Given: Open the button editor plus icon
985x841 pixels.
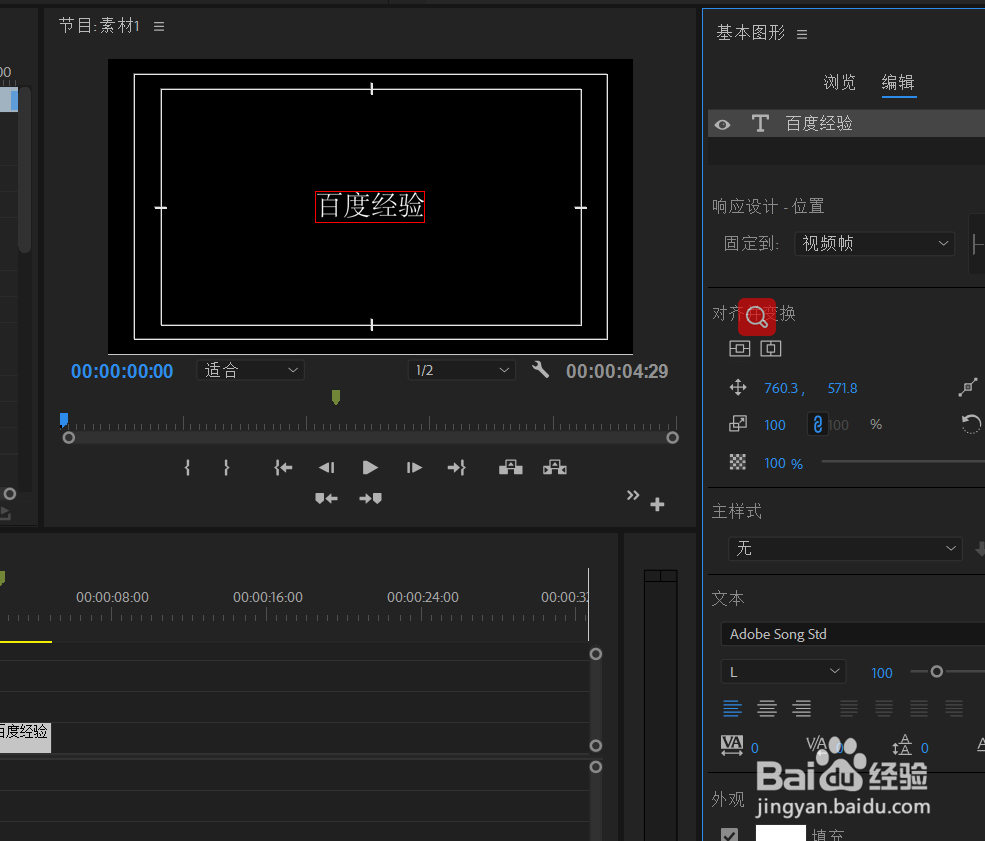Looking at the screenshot, I should pyautogui.click(x=657, y=504).
